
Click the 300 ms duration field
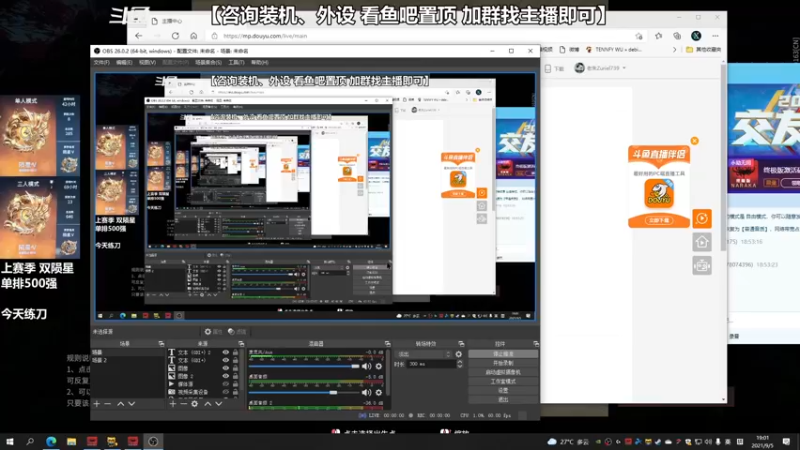tap(431, 364)
